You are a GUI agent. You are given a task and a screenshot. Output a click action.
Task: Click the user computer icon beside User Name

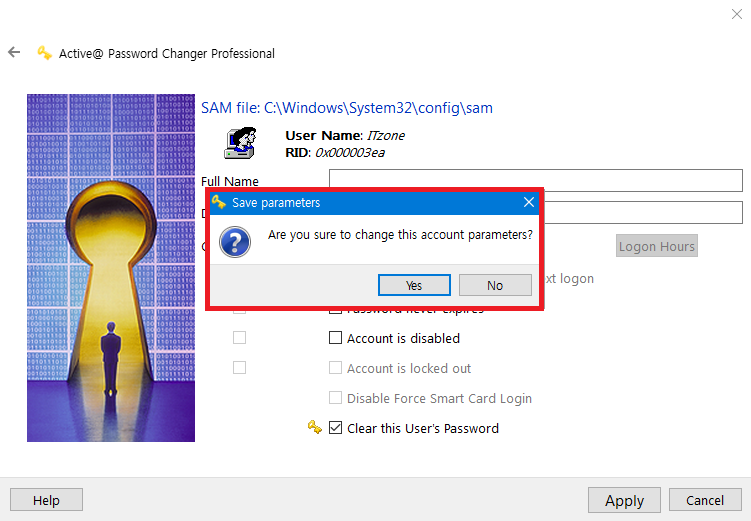click(x=241, y=143)
